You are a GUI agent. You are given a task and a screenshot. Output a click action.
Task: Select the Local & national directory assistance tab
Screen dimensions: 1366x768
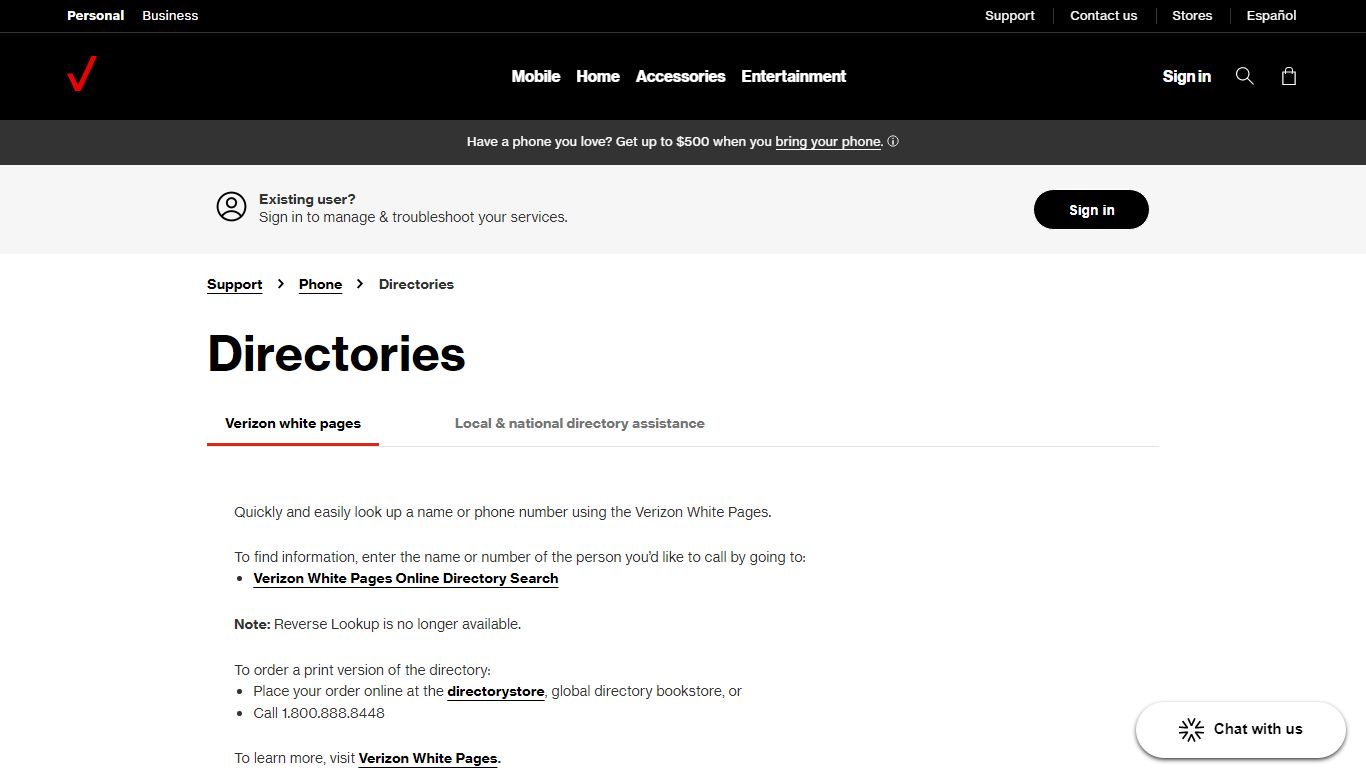(580, 424)
